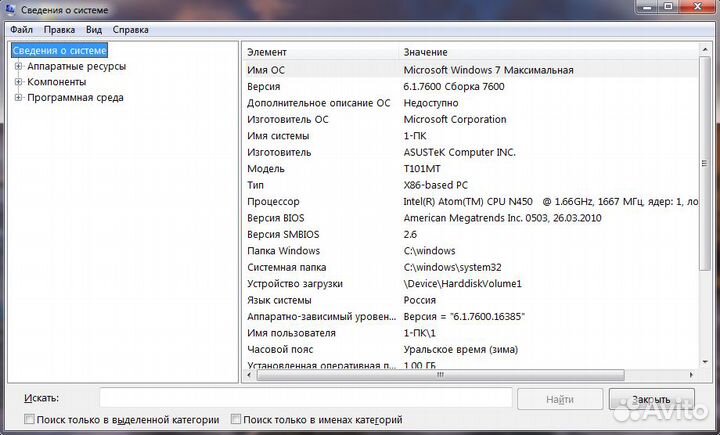Maximize the Сведения о системе window
This screenshot has width=720, height=435.
(668, 6)
